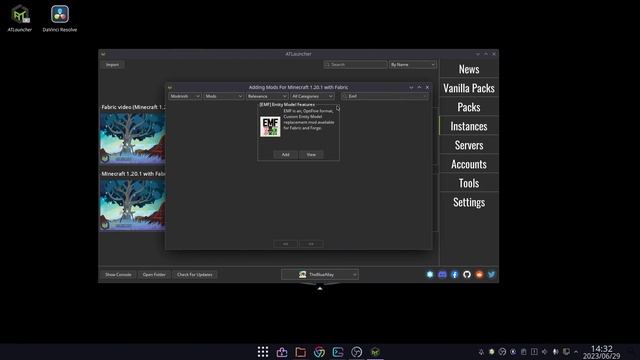Switch to the Tools tab
This screenshot has width=640, height=360.
point(469,183)
